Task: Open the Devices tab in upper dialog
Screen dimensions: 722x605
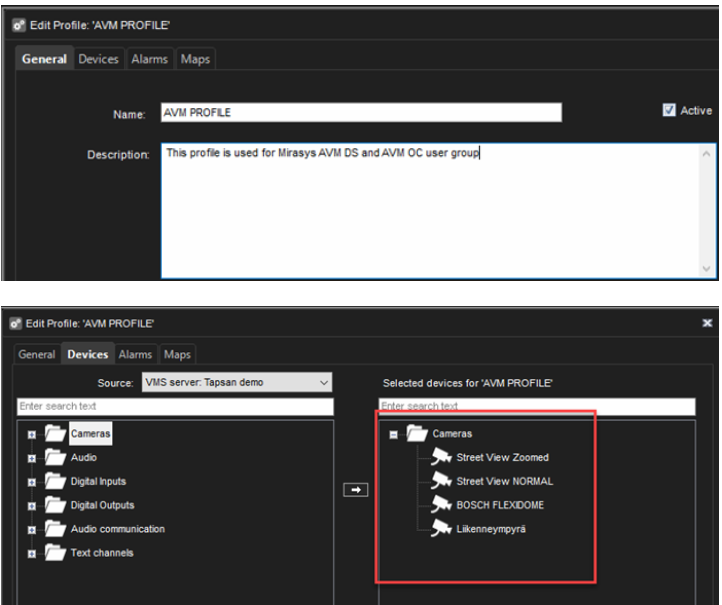Action: pyautogui.click(x=98, y=59)
